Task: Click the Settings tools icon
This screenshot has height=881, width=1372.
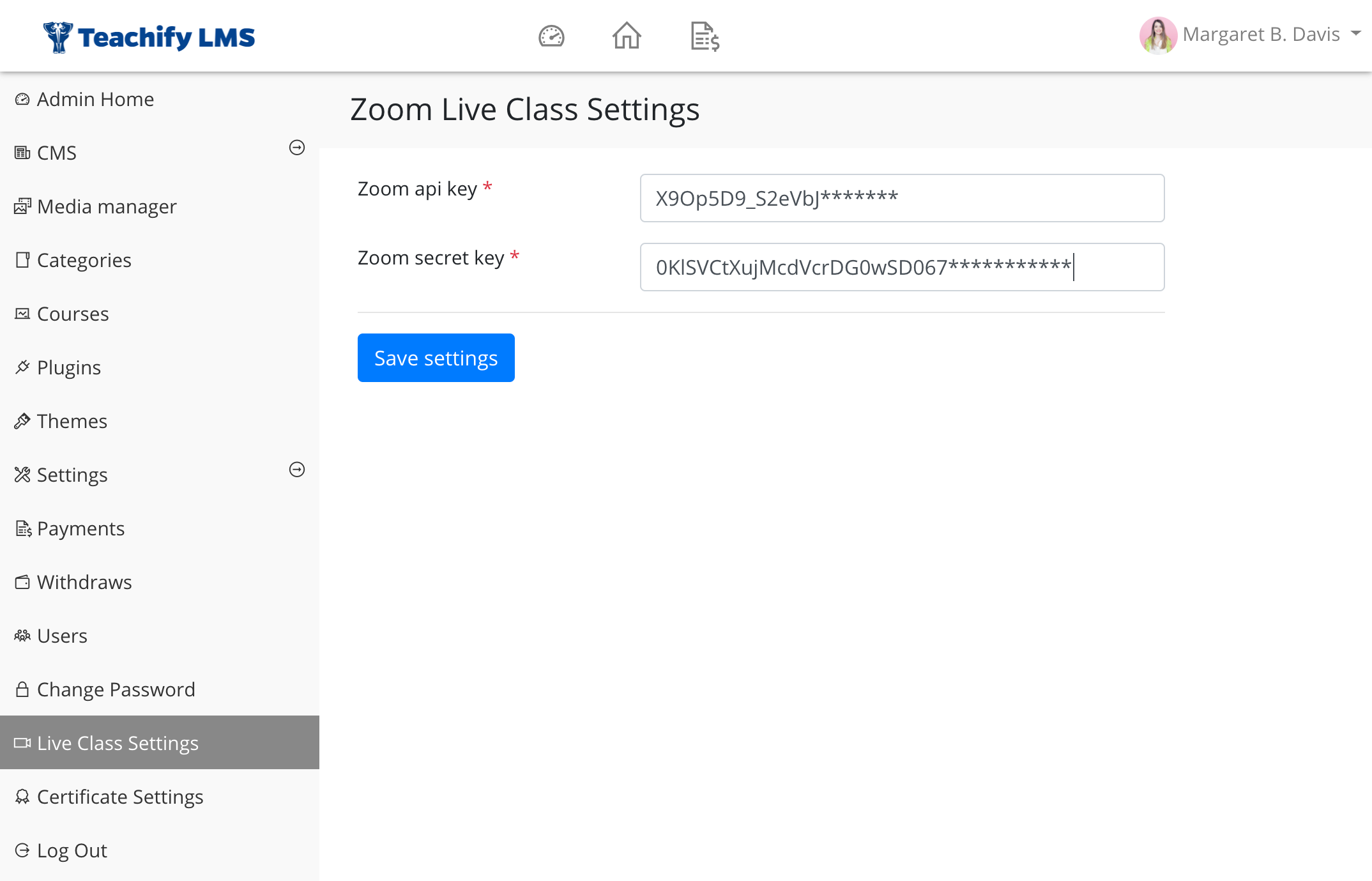Action: click(22, 475)
